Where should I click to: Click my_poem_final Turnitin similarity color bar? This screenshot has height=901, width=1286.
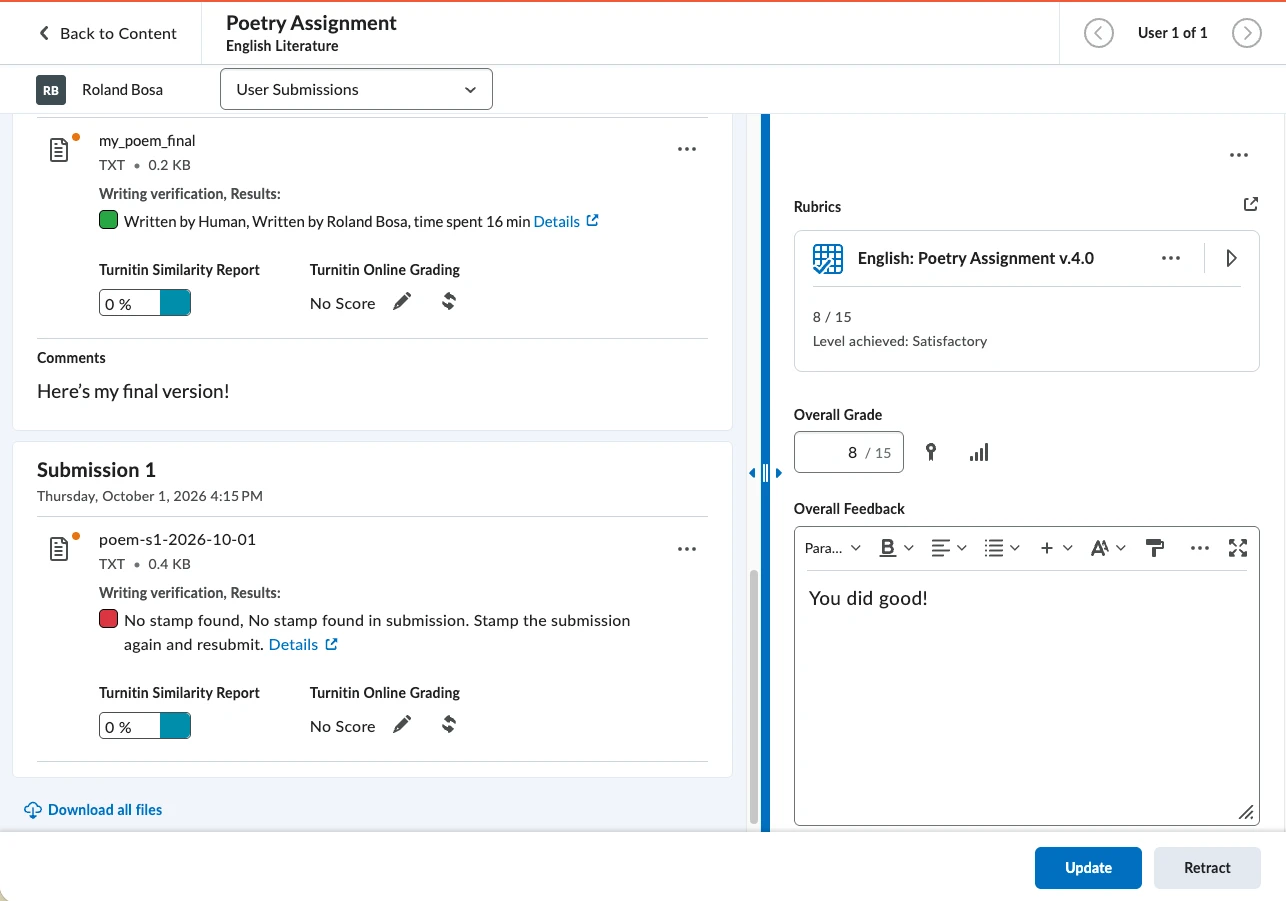point(175,303)
